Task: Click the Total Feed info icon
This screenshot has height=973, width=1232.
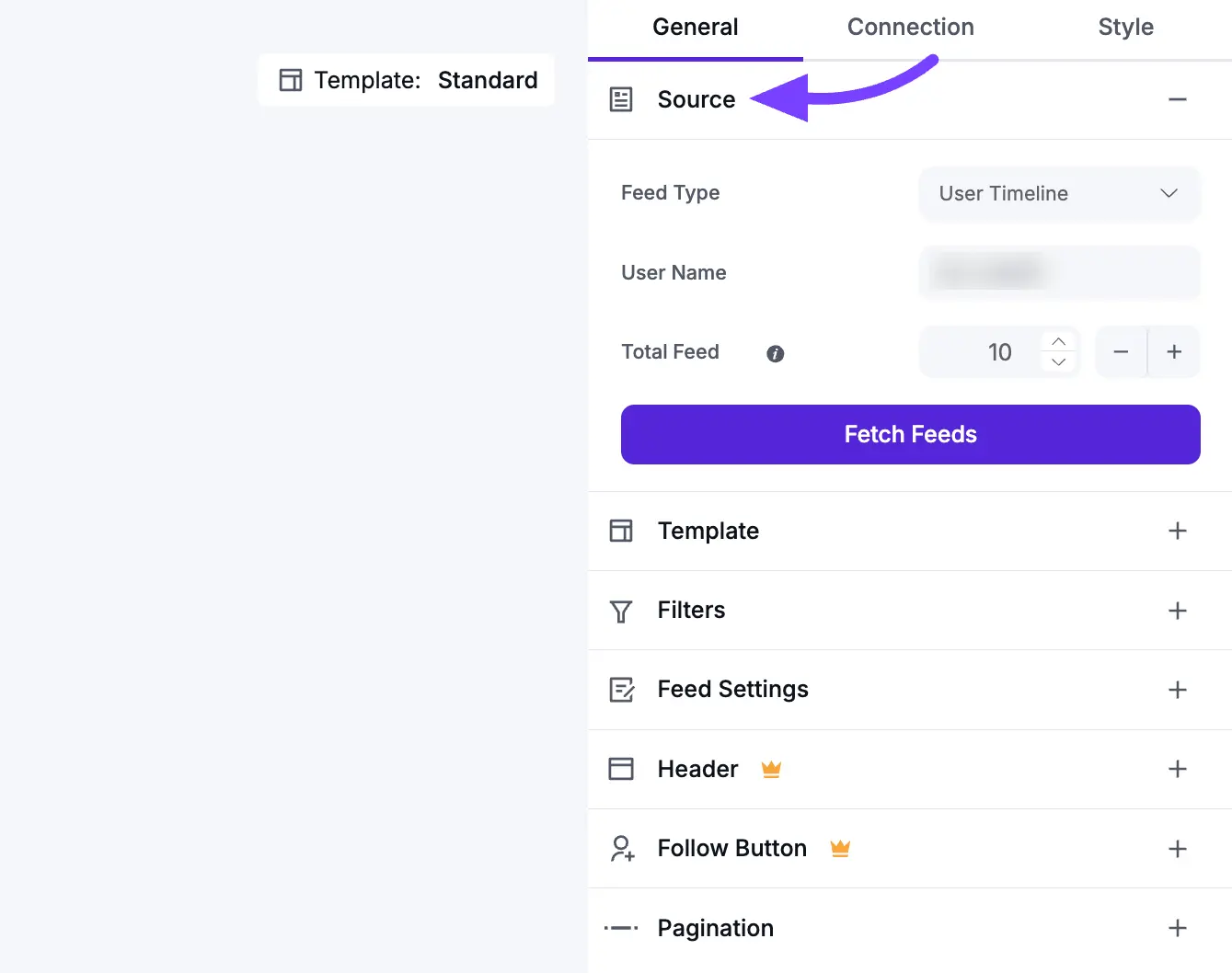Action: pos(776,353)
